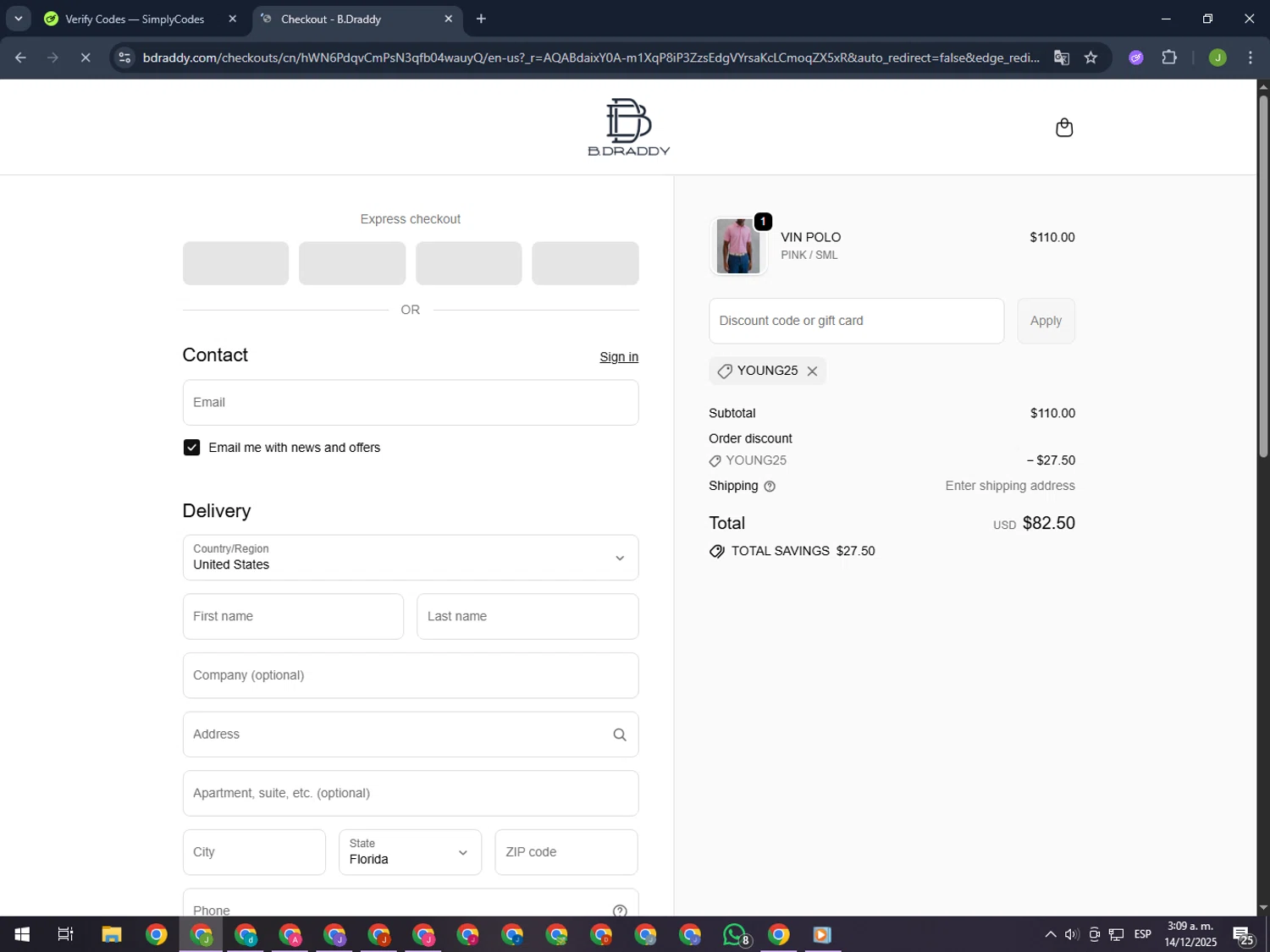
Task: Click the browser forward arrow
Action: pos(52,58)
